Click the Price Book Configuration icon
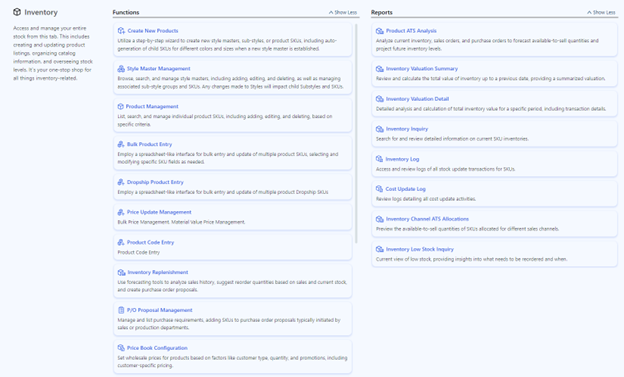Viewport: 624px width, 377px height. click(x=121, y=348)
